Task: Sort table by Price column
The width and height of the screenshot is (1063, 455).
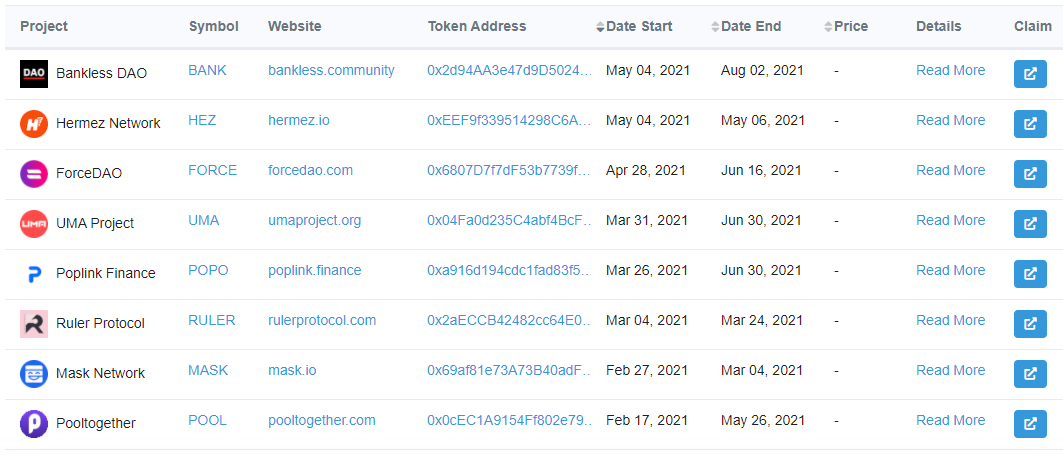Action: point(850,26)
